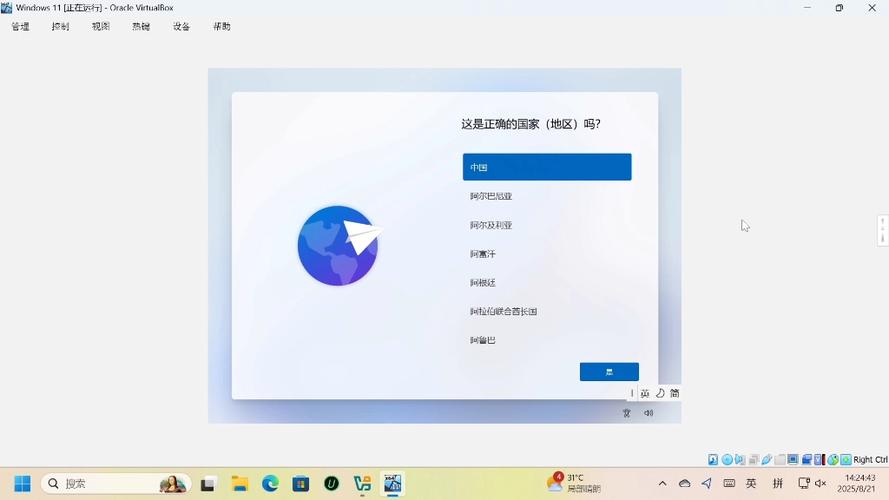Open the 视图 menu
This screenshot has height=500, width=889.
point(101,26)
